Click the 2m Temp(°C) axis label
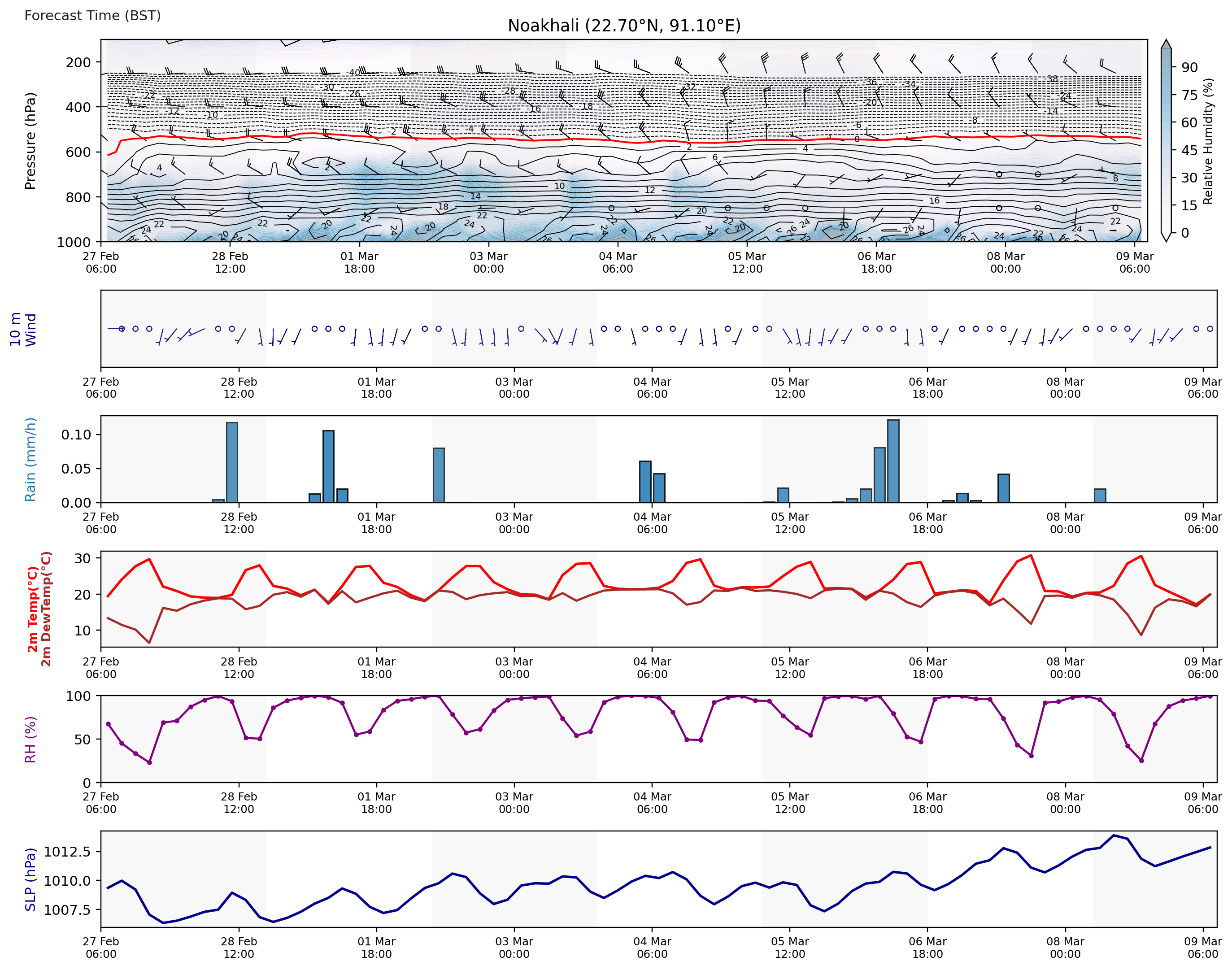This screenshot has width=1232, height=970. point(32,609)
